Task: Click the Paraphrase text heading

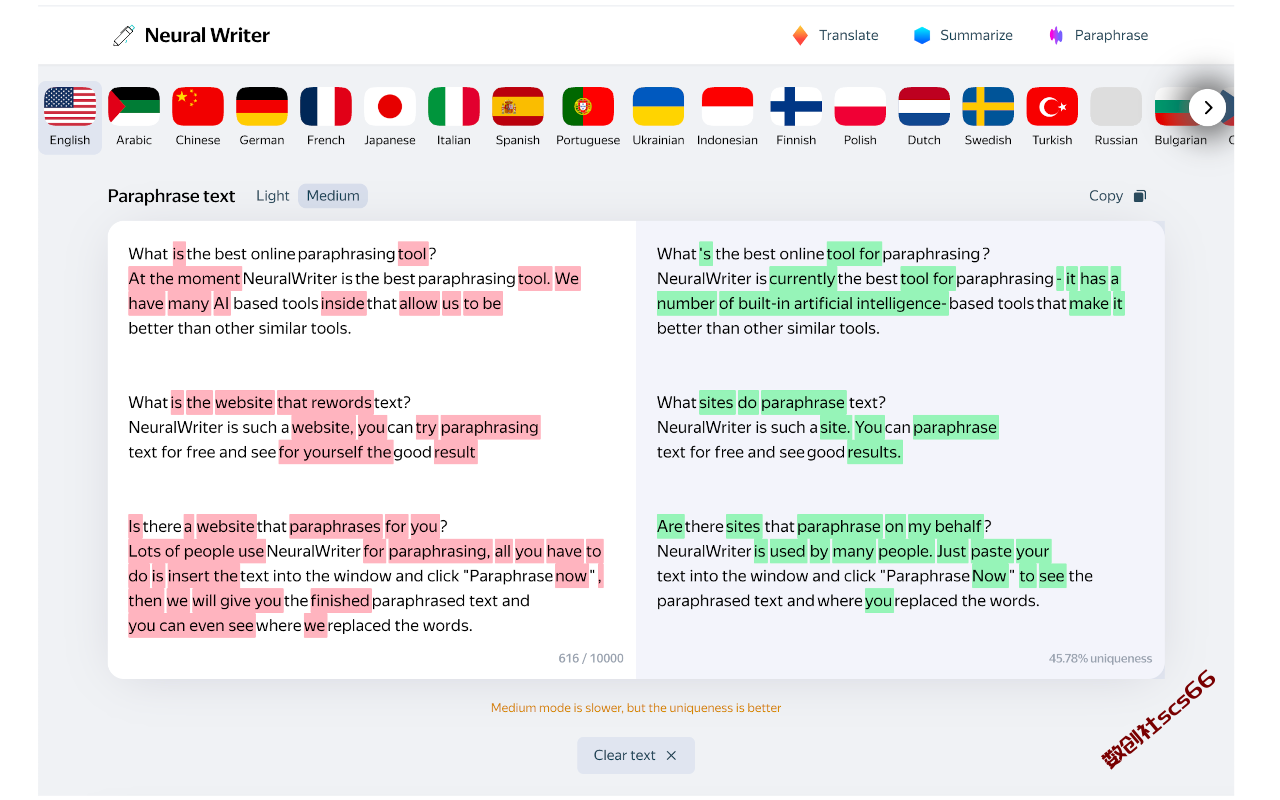Action: (171, 196)
